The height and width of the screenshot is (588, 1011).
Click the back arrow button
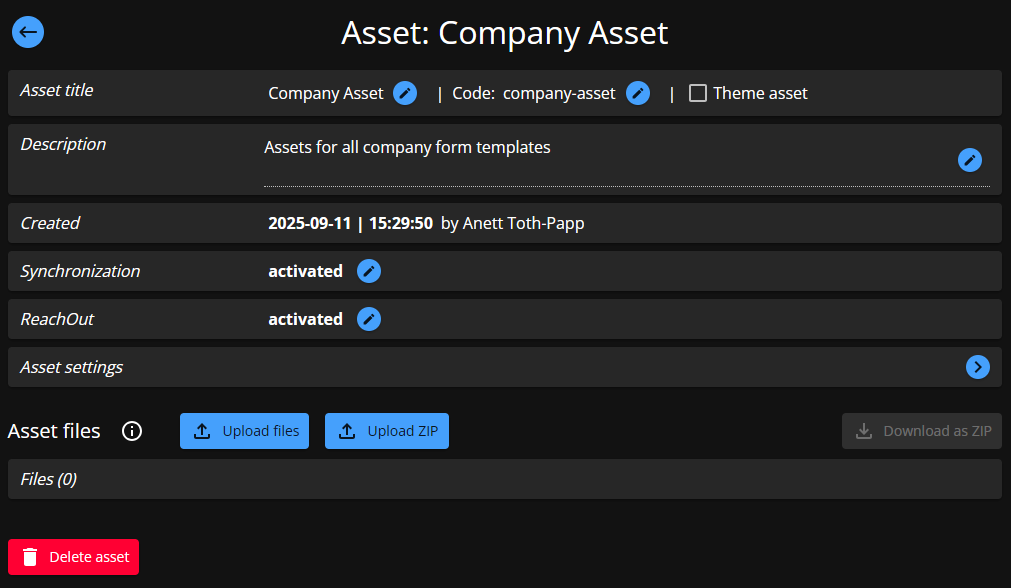tap(28, 32)
